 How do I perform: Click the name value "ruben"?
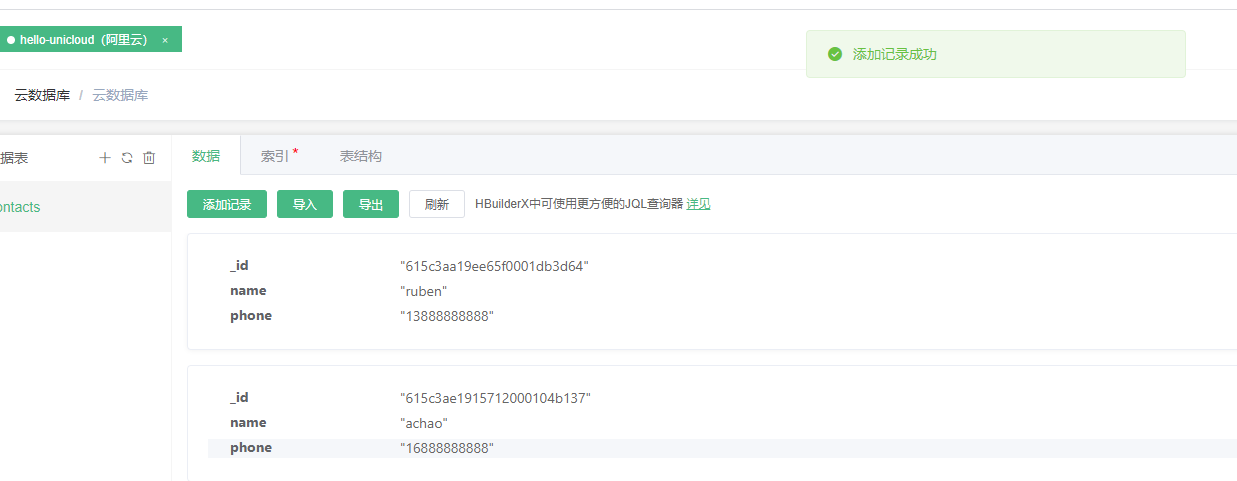(x=423, y=291)
